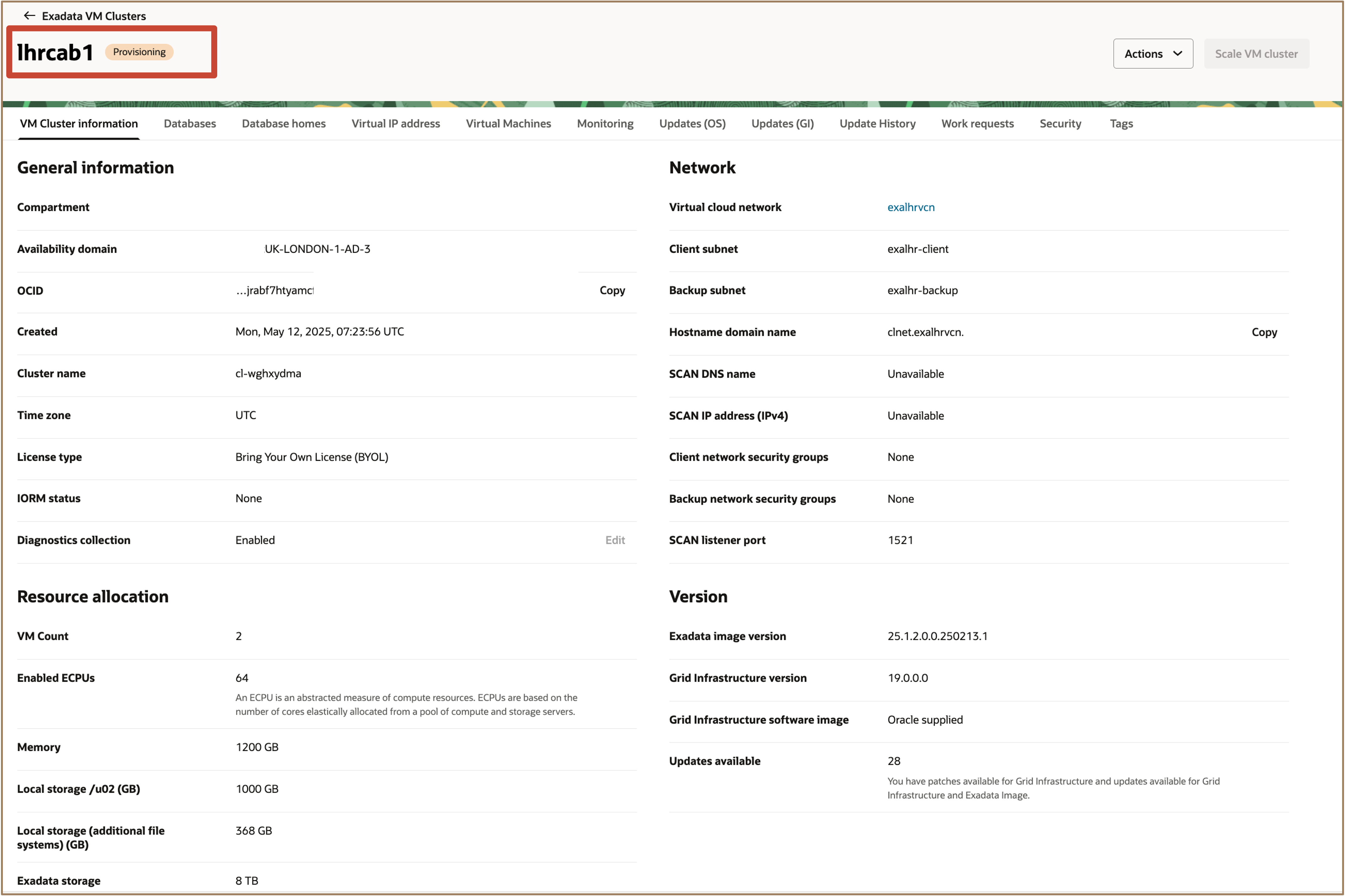Click the Scale VM cluster button

(x=1256, y=53)
